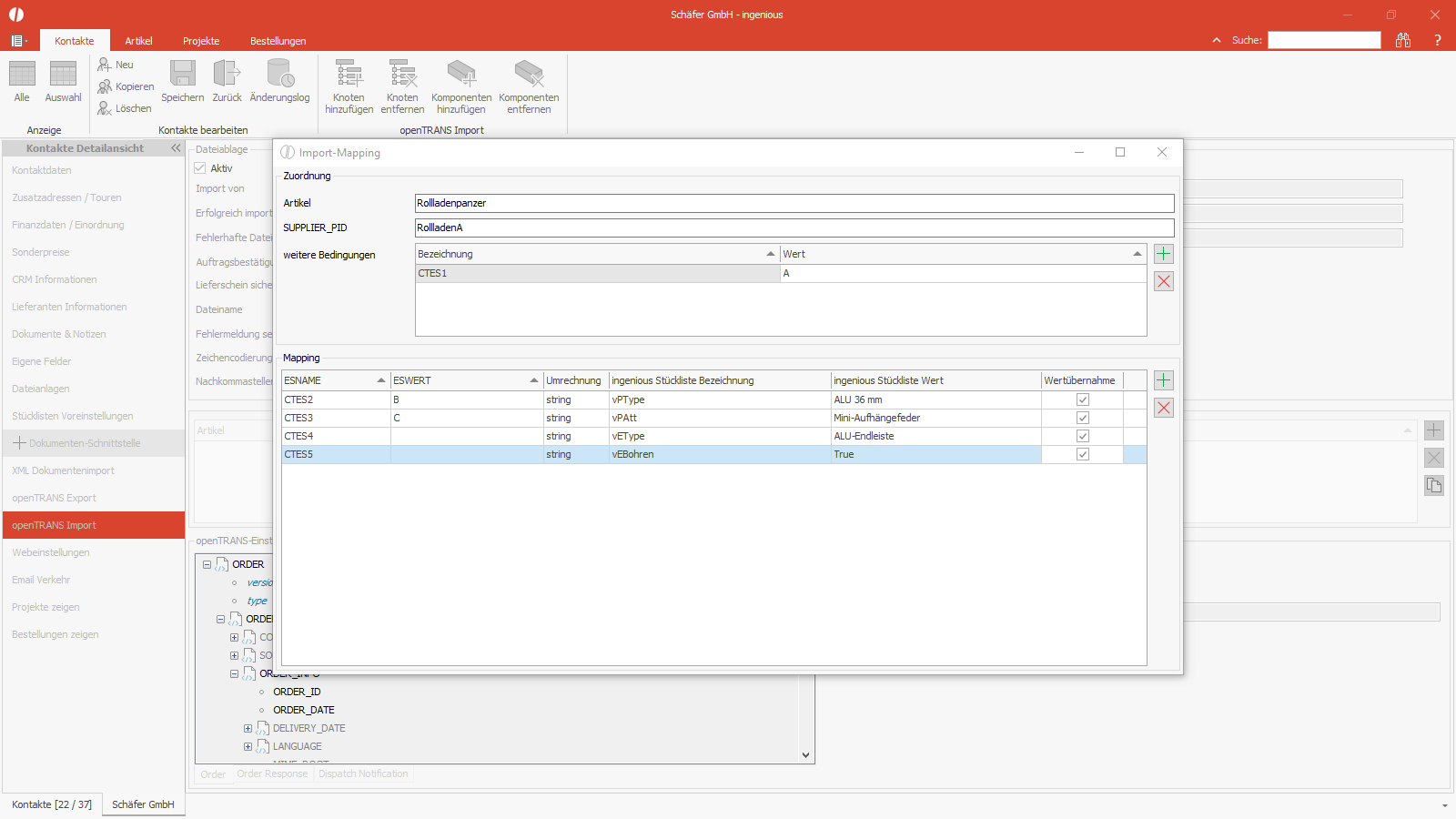Toggle the Aktiv checkbox
1456x819 pixels.
[x=200, y=168]
